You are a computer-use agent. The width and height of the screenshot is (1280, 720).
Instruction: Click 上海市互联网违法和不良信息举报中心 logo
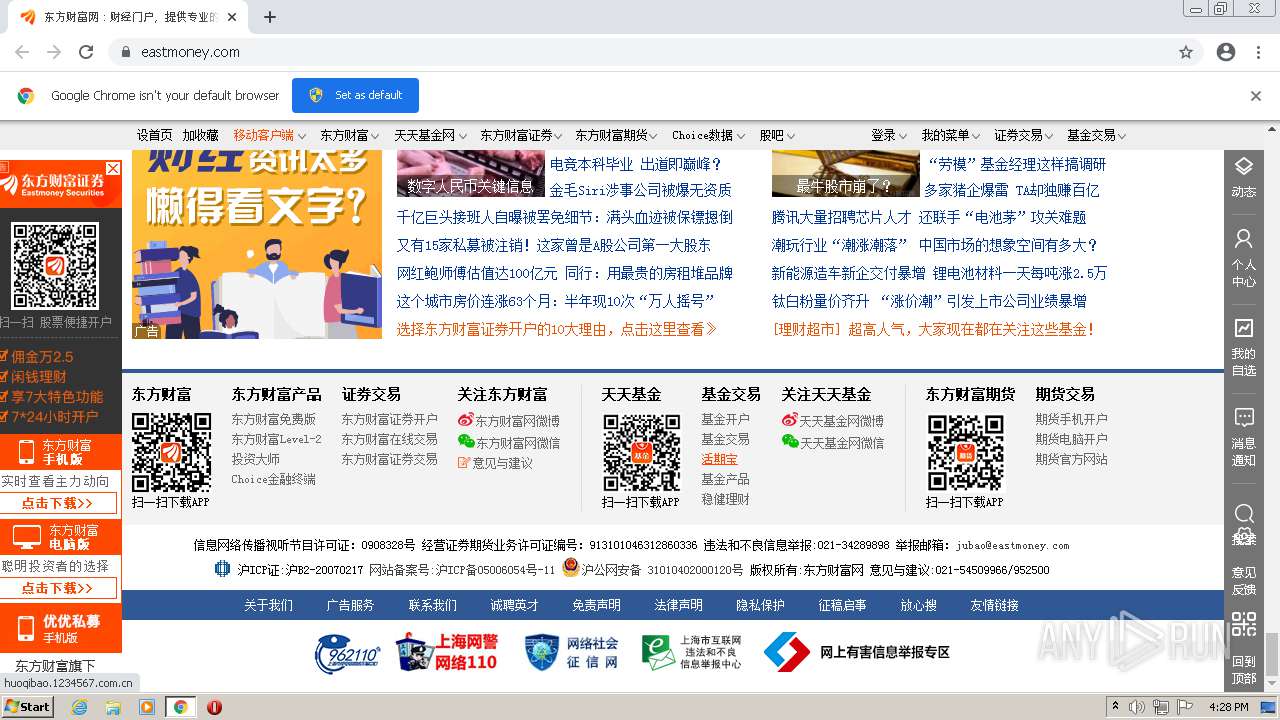(691, 652)
